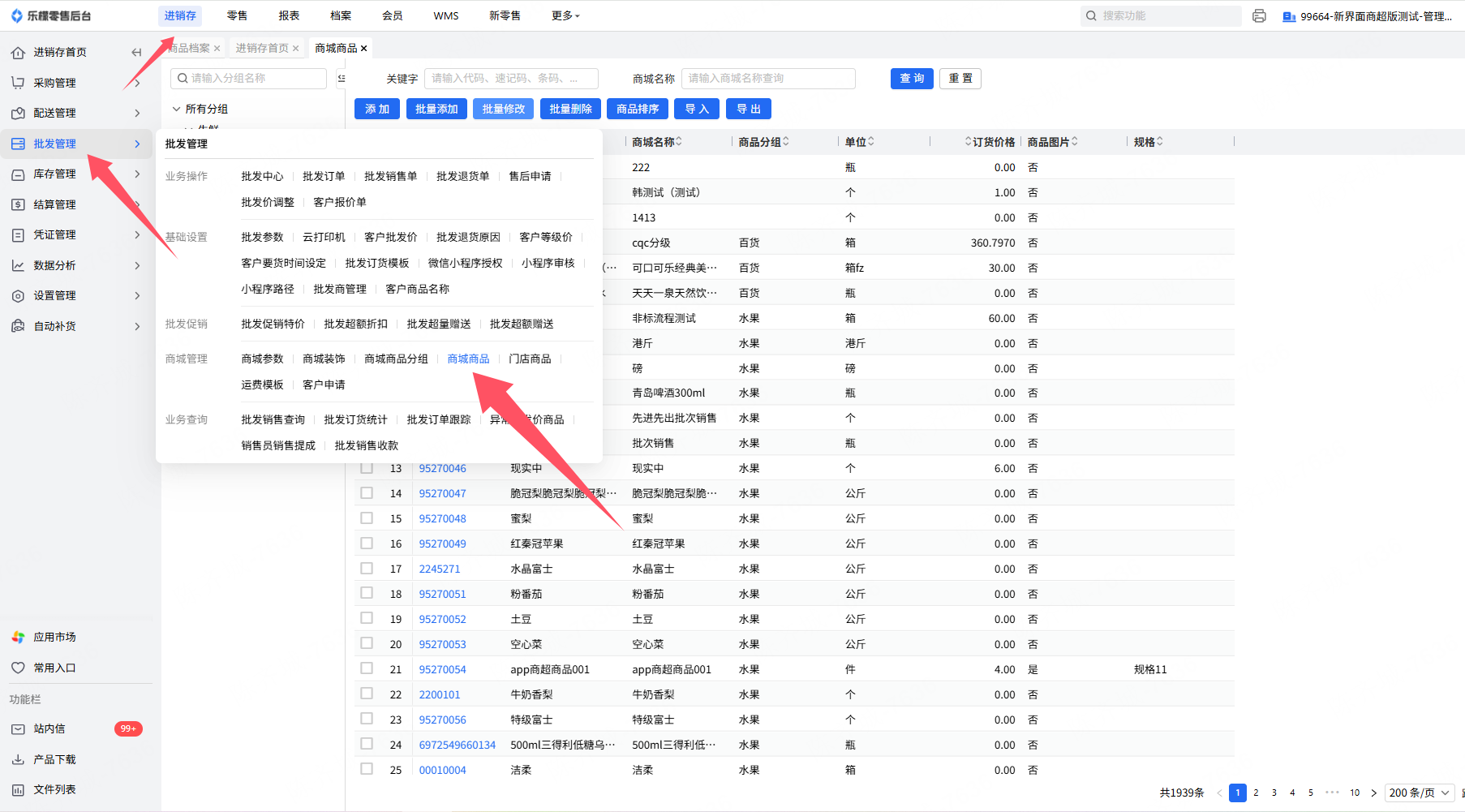
Task: Select 批发订单 in the flyout menu
Action: [x=324, y=176]
